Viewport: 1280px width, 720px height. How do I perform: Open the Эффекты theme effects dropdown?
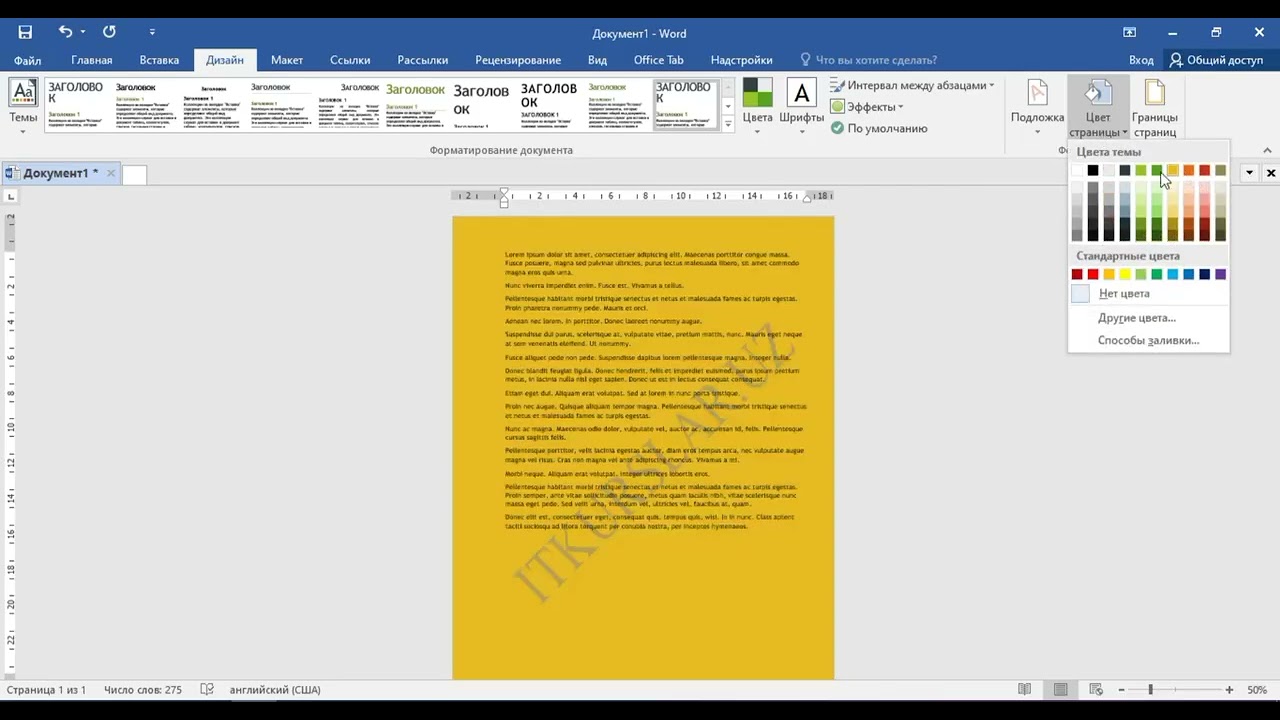point(866,107)
